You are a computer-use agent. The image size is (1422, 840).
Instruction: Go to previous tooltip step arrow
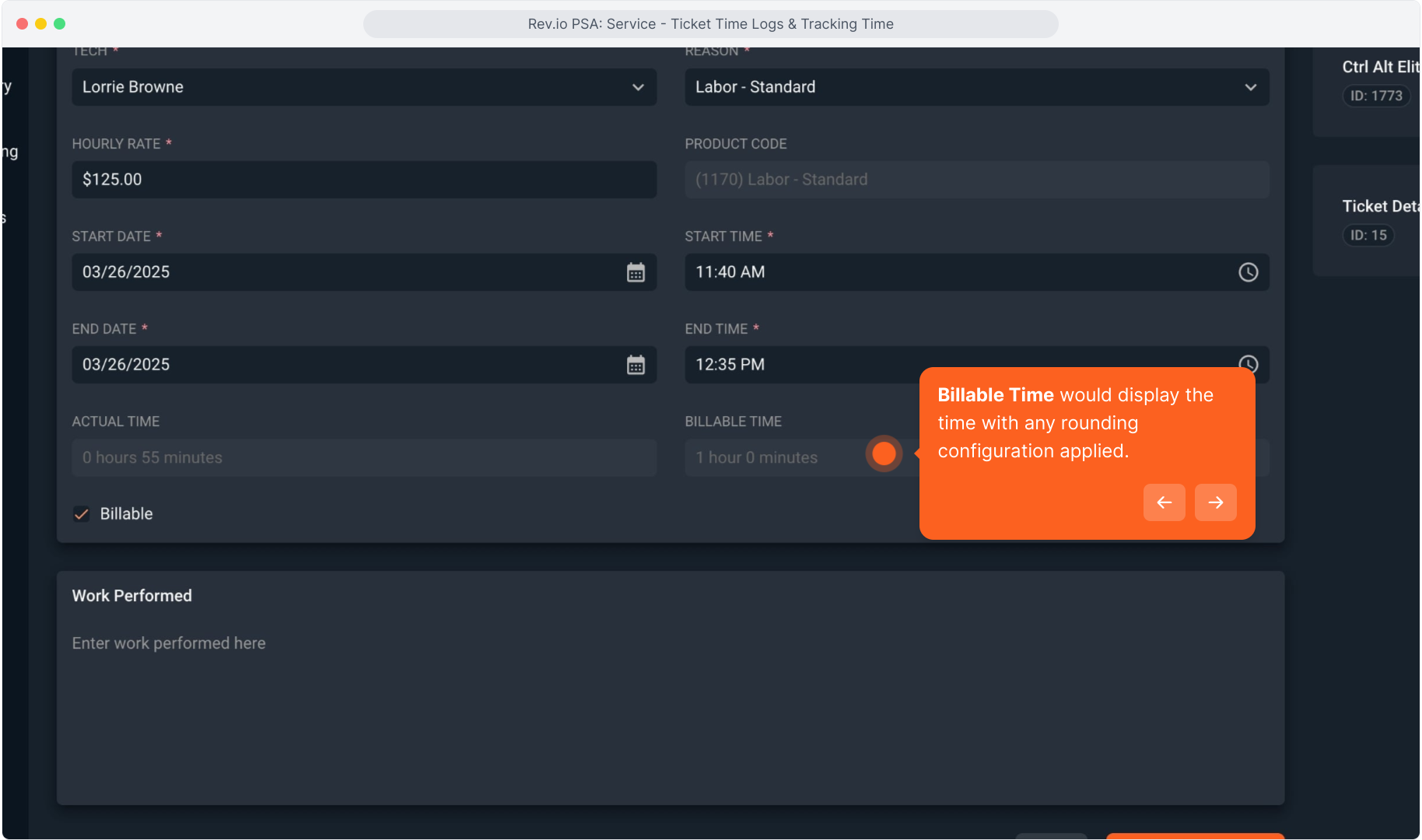pyautogui.click(x=1164, y=502)
